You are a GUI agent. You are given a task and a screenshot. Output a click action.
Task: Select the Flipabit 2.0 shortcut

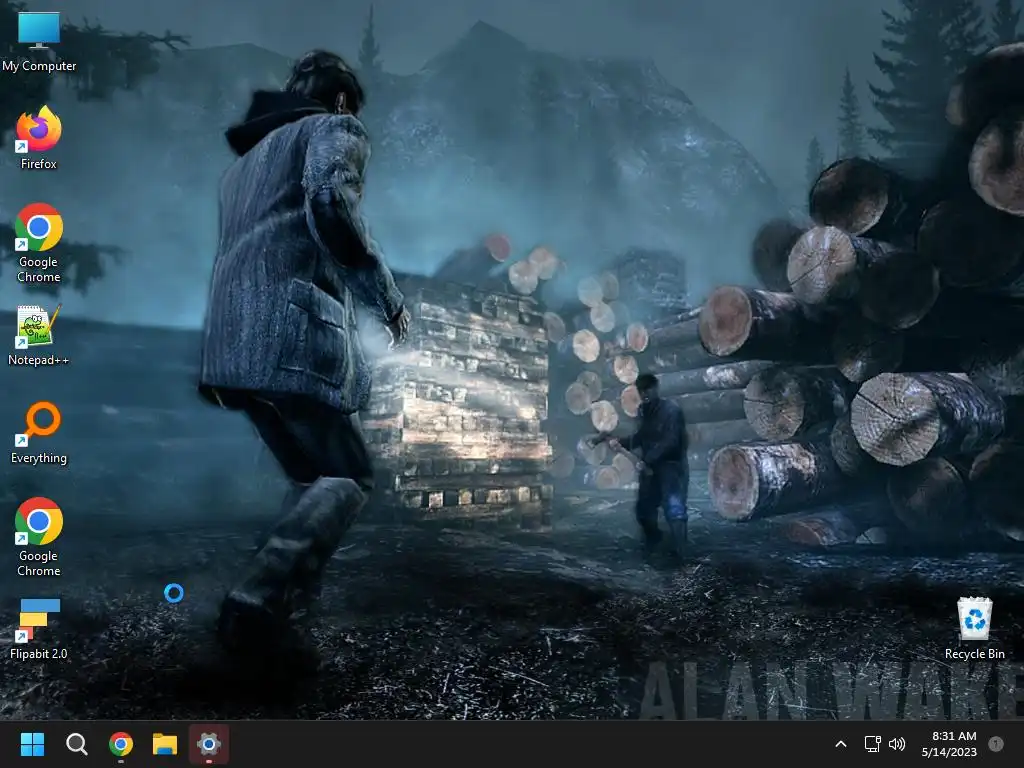[x=39, y=628]
